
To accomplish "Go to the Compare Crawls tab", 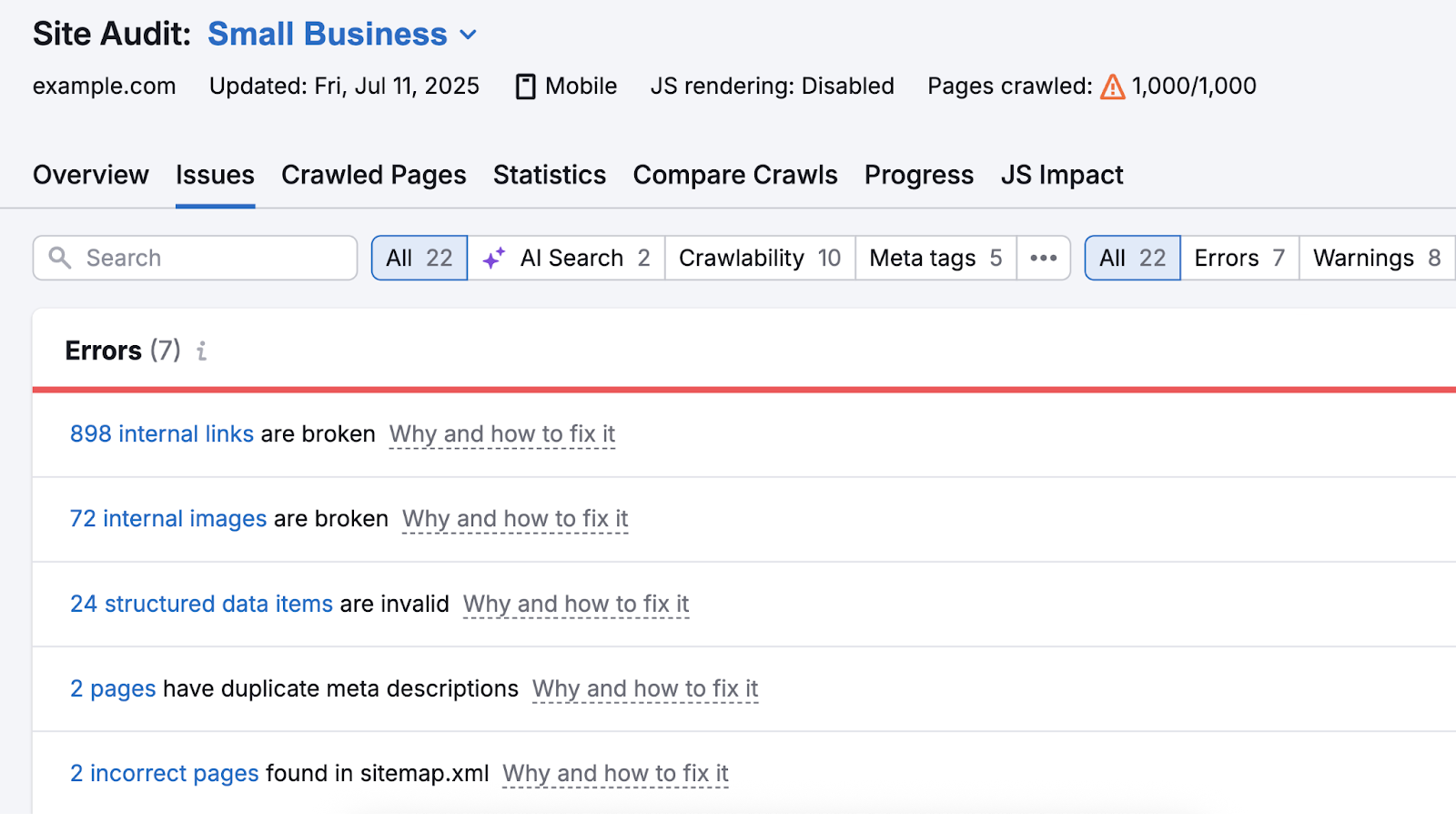I will 734,175.
